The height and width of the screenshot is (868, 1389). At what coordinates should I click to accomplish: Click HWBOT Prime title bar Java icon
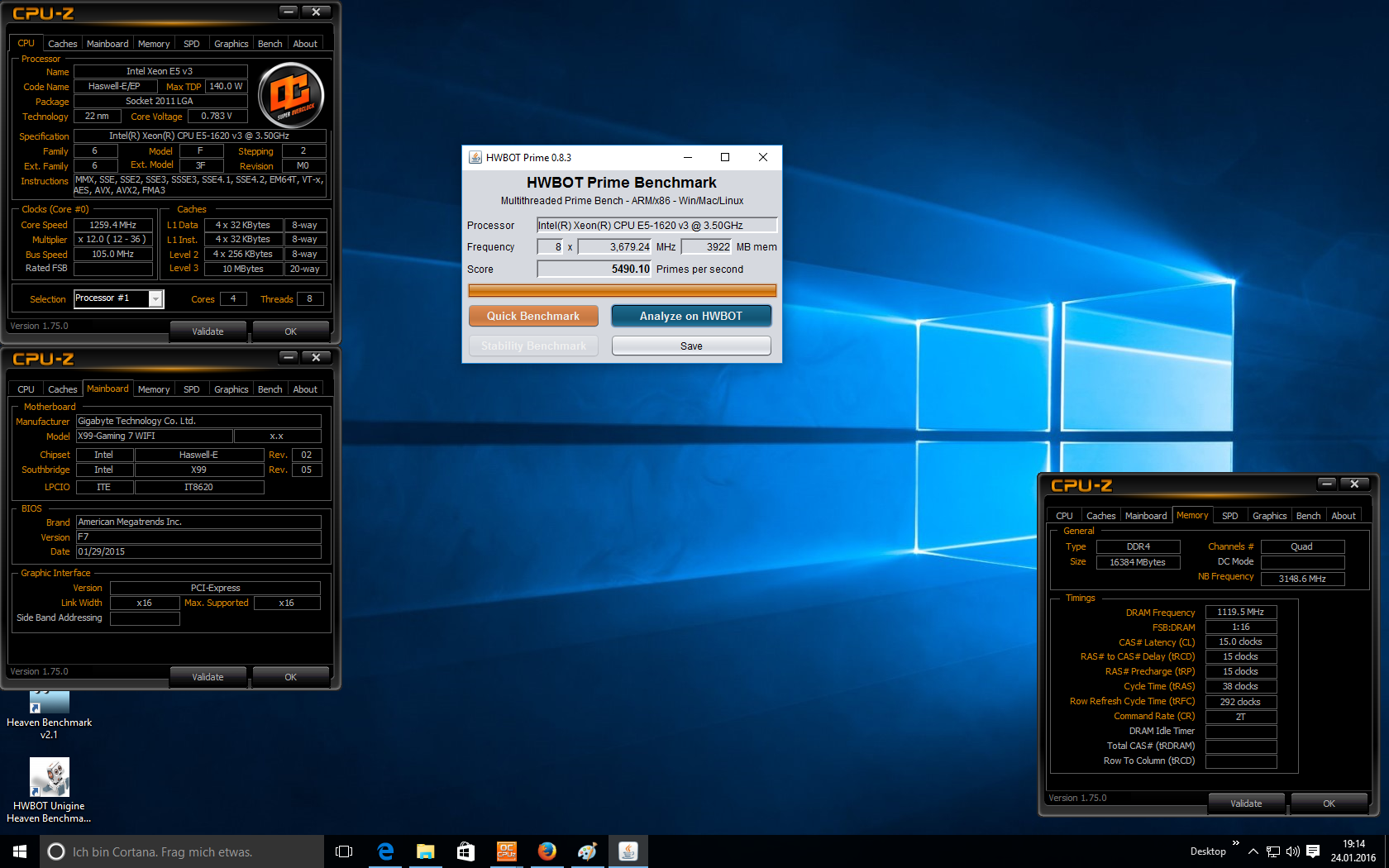(x=475, y=157)
